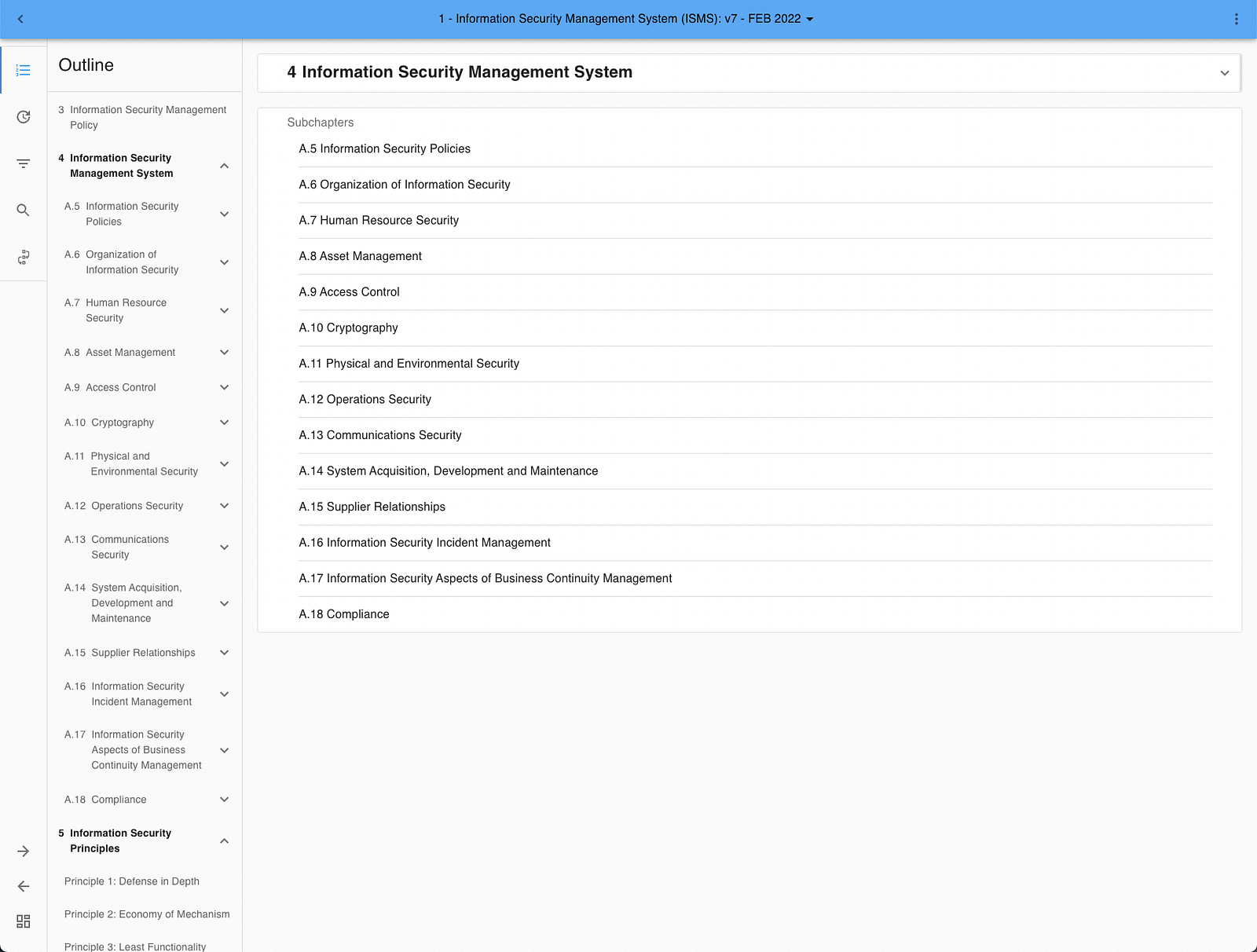Image resolution: width=1257 pixels, height=952 pixels.
Task: Open subchapter A.17 Business Continuity Management
Action: [x=485, y=579]
